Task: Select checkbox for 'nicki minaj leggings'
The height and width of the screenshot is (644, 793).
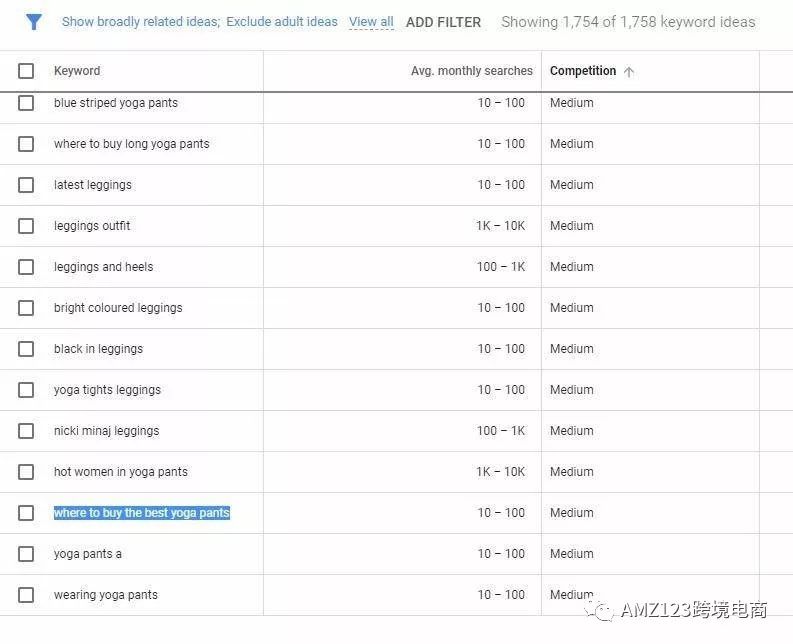Action: tap(26, 431)
